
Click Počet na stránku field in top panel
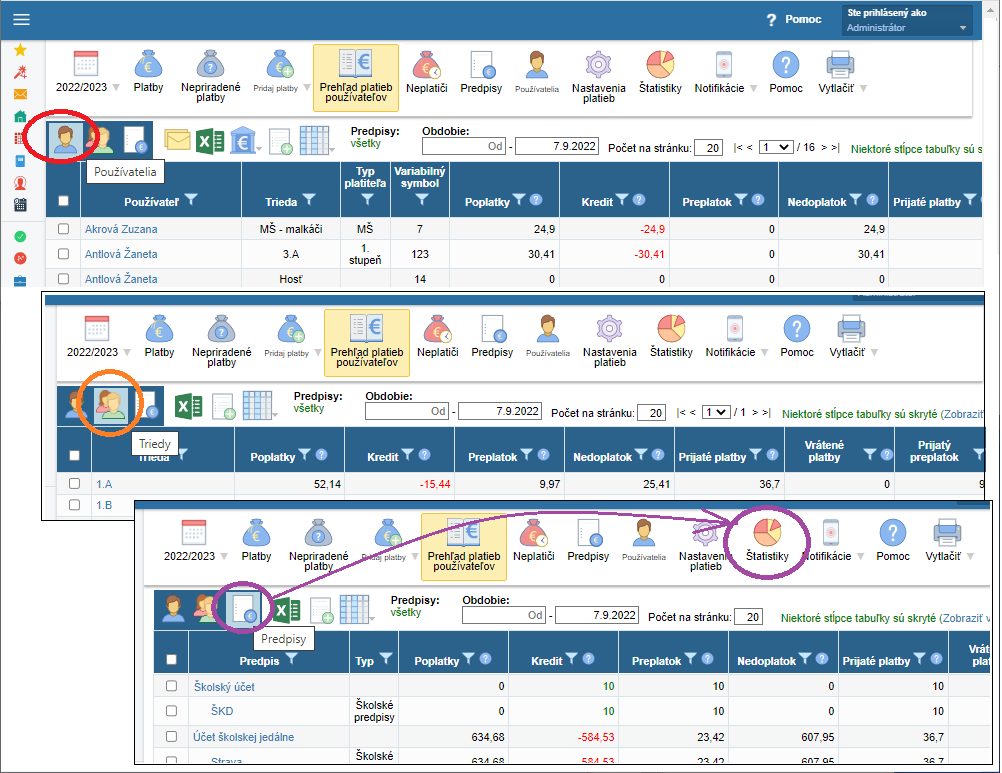(x=708, y=148)
